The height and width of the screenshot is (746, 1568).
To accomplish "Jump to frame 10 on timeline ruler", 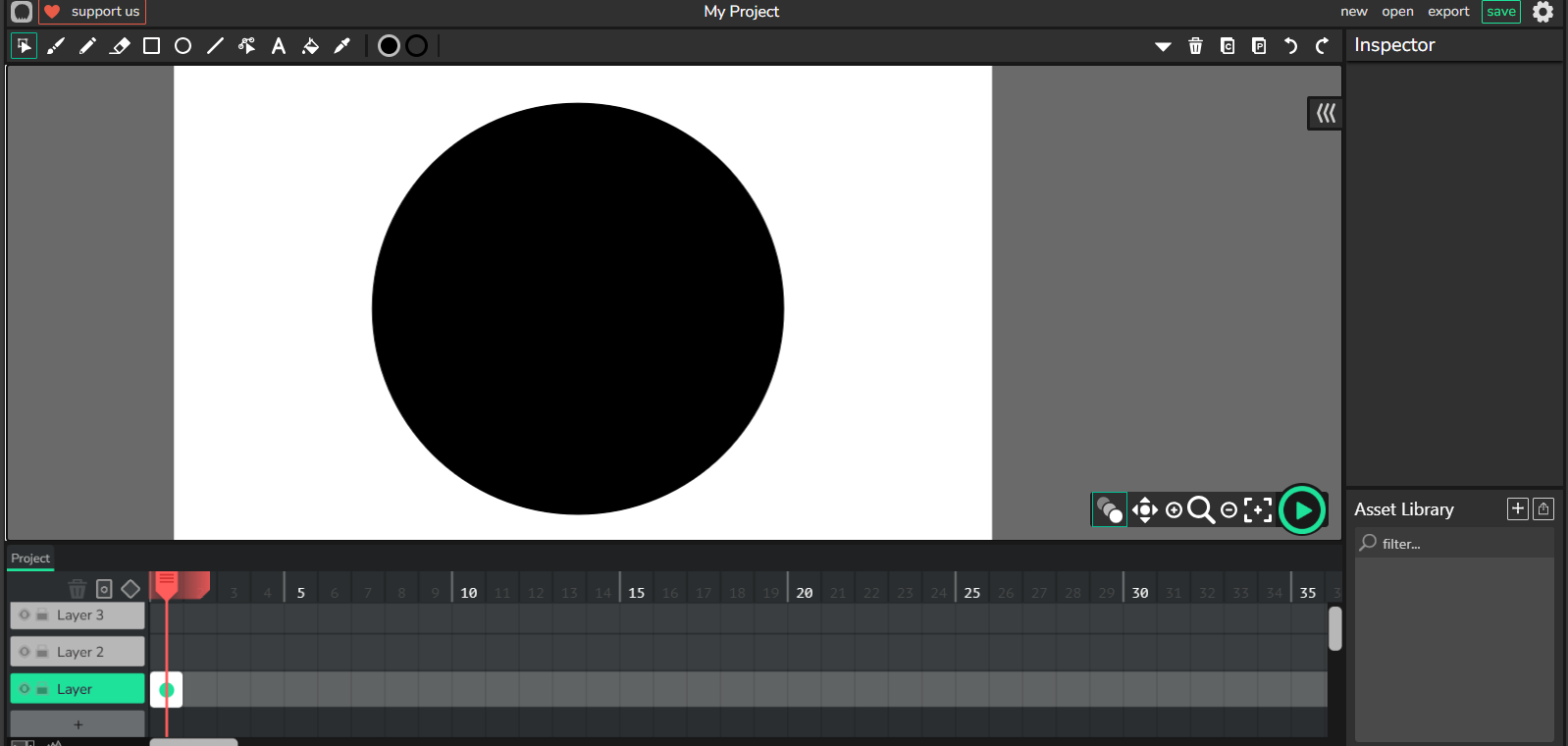I will tap(469, 593).
